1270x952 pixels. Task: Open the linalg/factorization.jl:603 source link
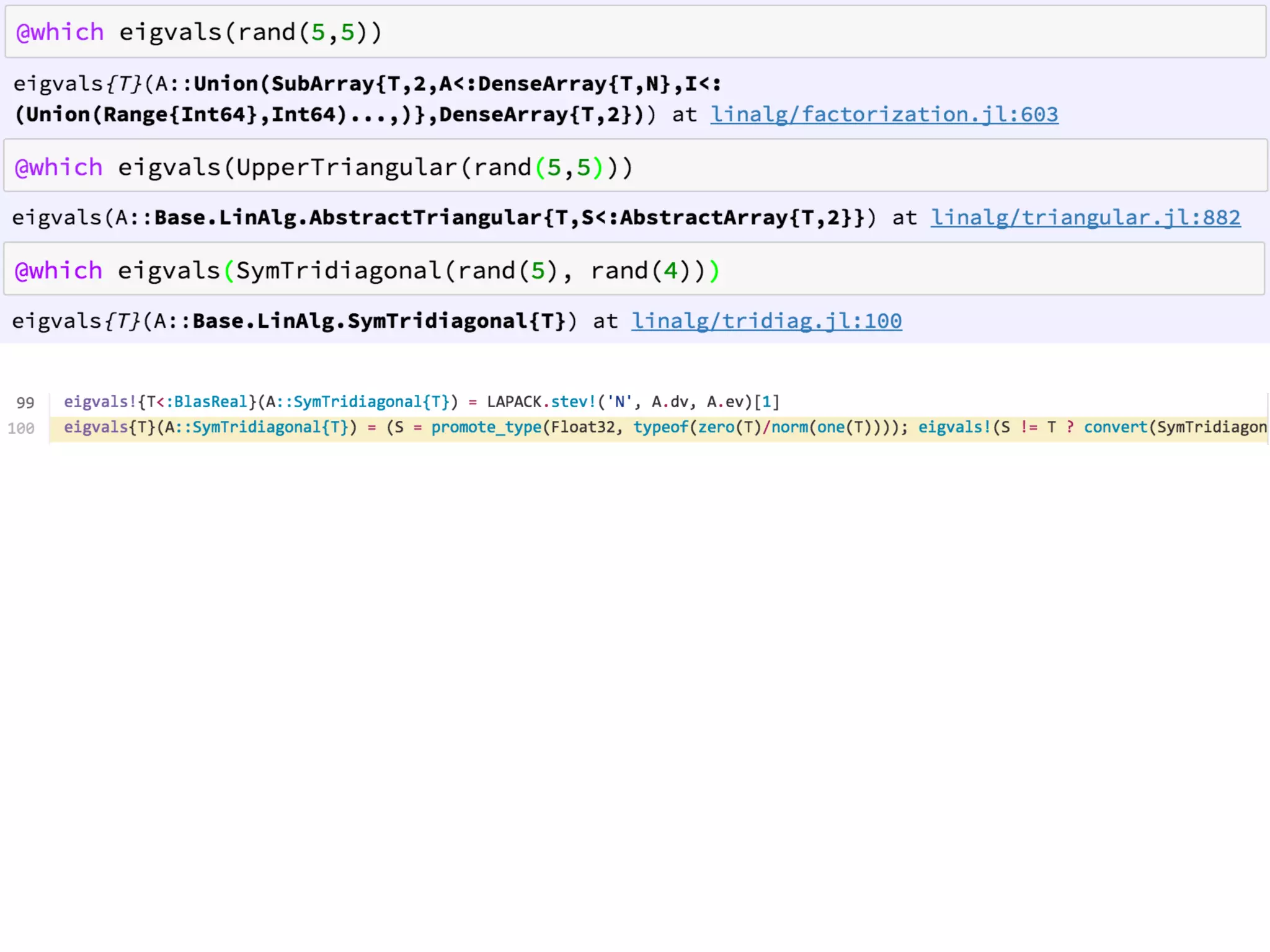[x=884, y=115]
